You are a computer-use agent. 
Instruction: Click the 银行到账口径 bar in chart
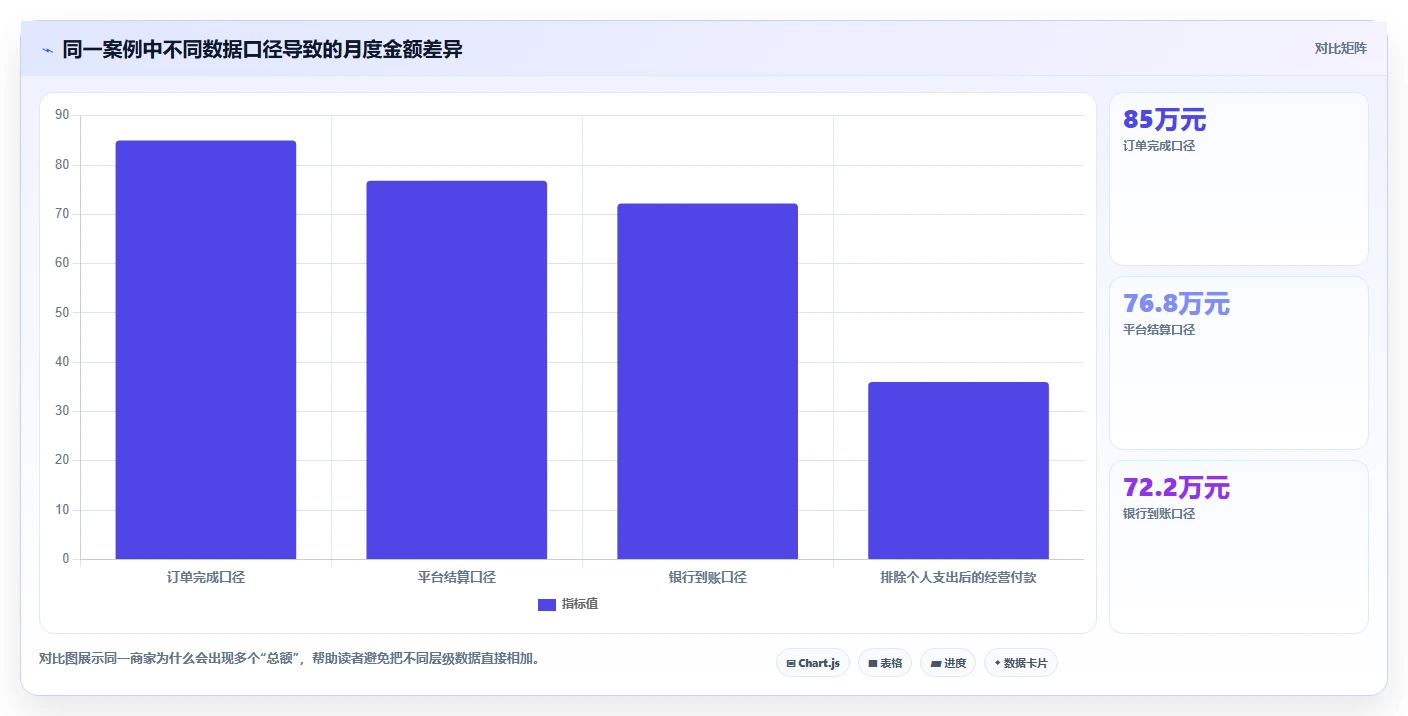click(708, 381)
